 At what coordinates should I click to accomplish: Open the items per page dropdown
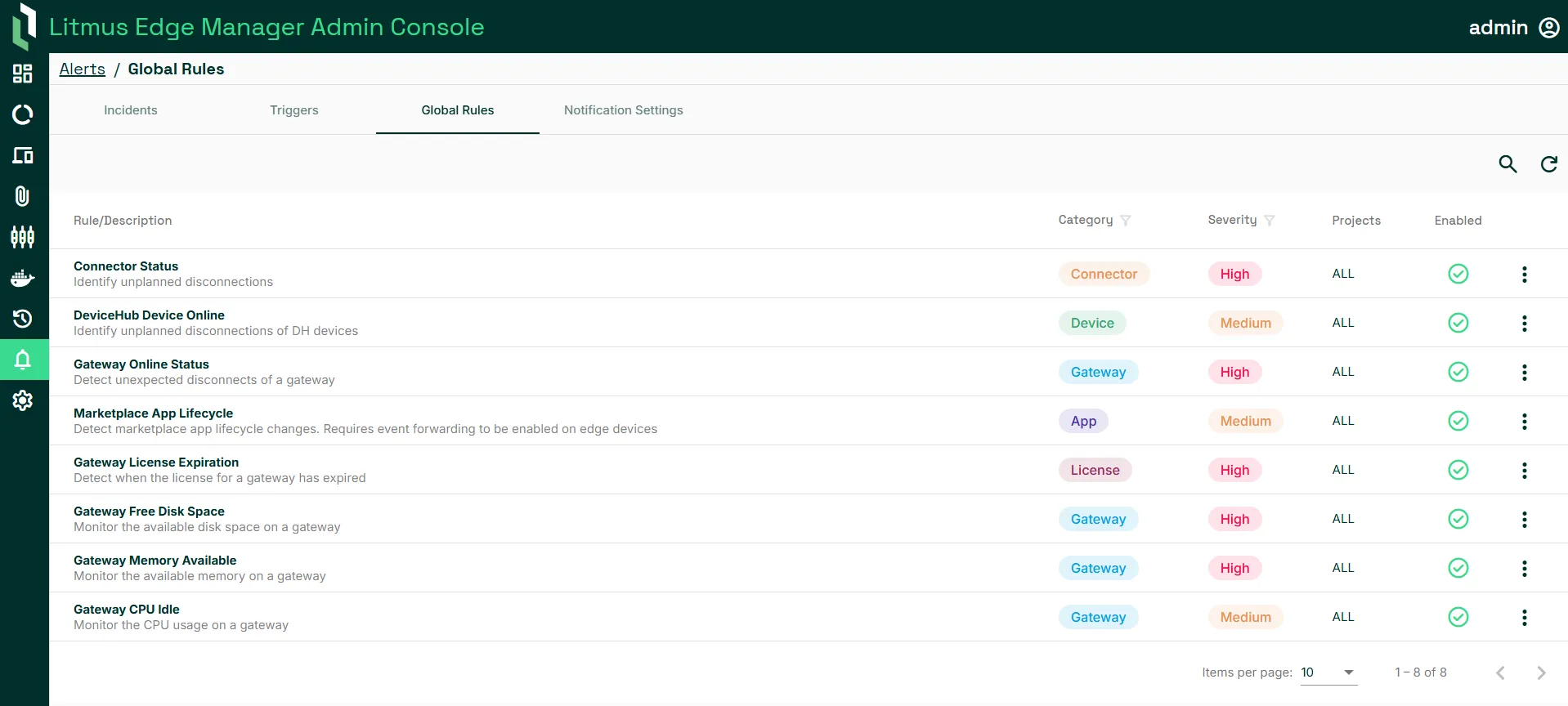click(x=1329, y=672)
